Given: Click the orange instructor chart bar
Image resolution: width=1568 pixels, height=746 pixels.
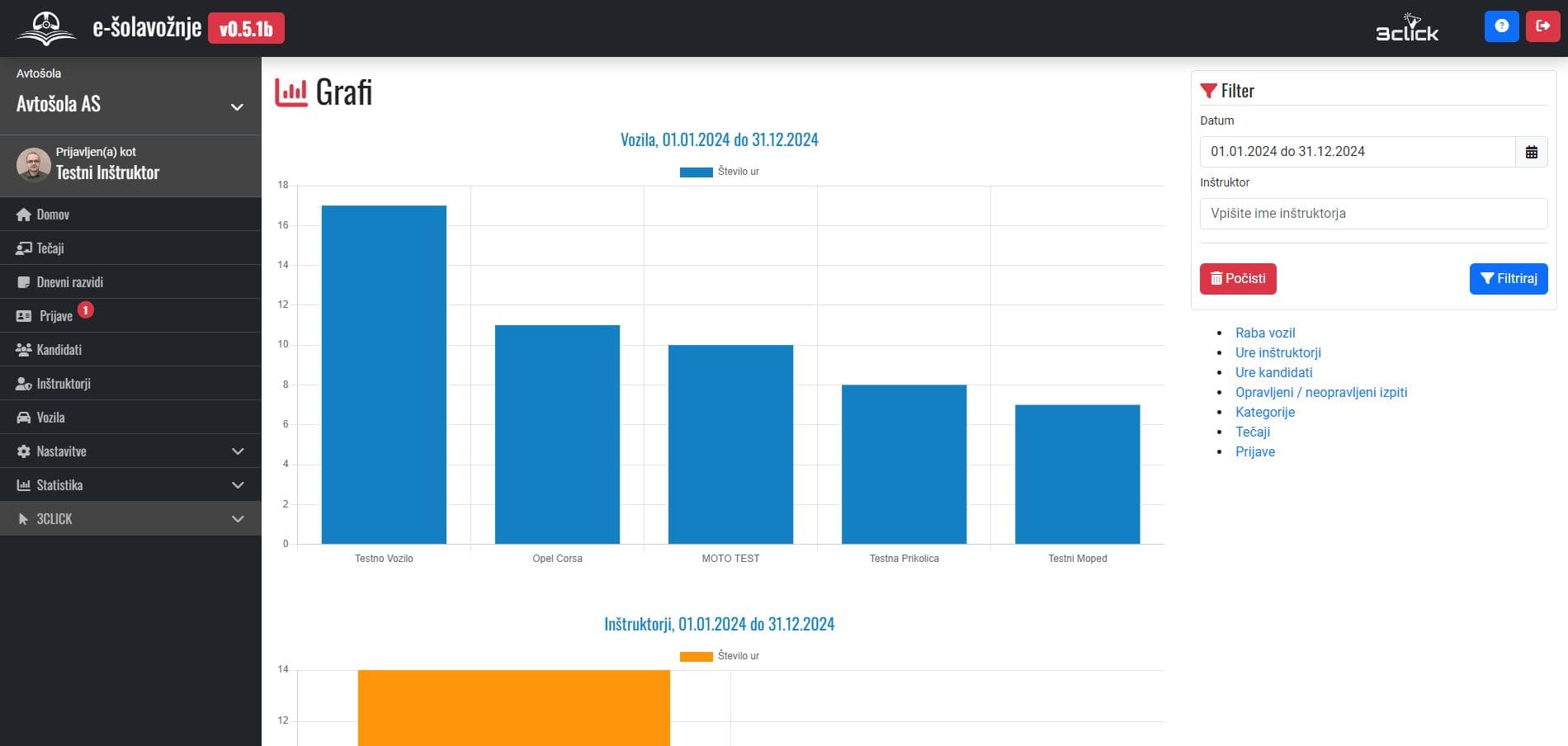Looking at the screenshot, I should coord(513,708).
